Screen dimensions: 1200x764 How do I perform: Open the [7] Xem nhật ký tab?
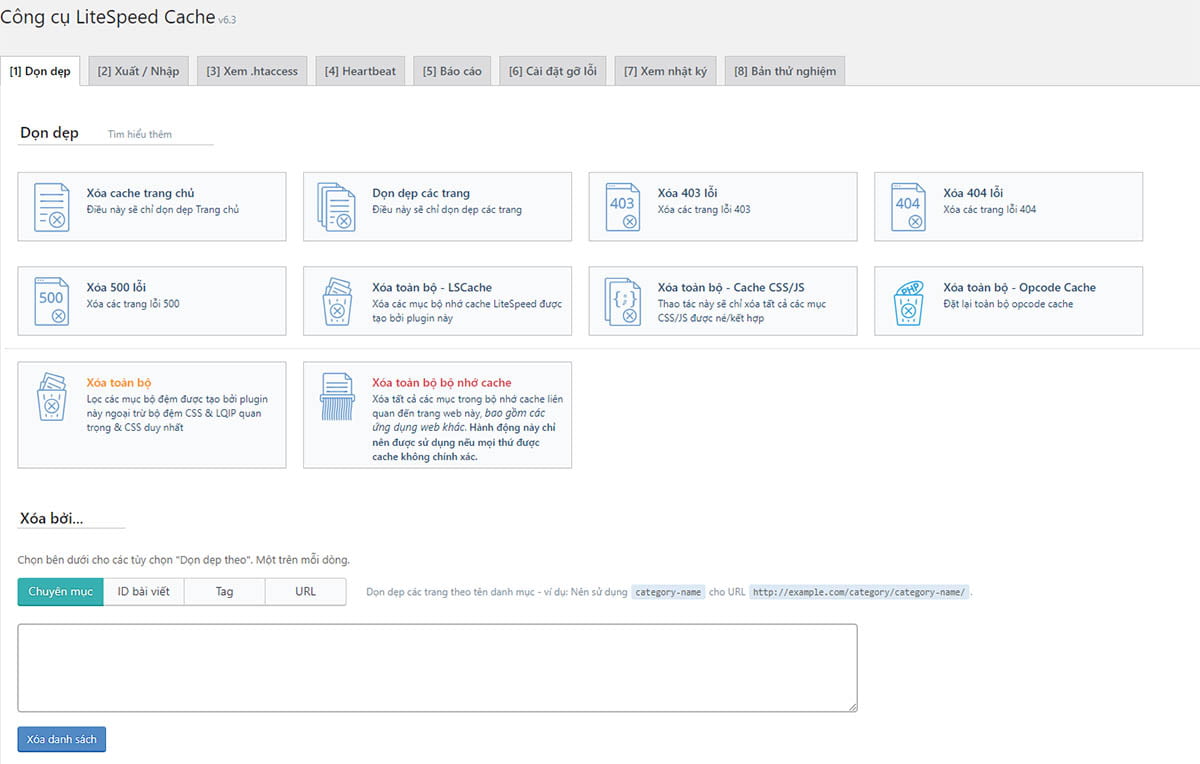click(x=665, y=71)
